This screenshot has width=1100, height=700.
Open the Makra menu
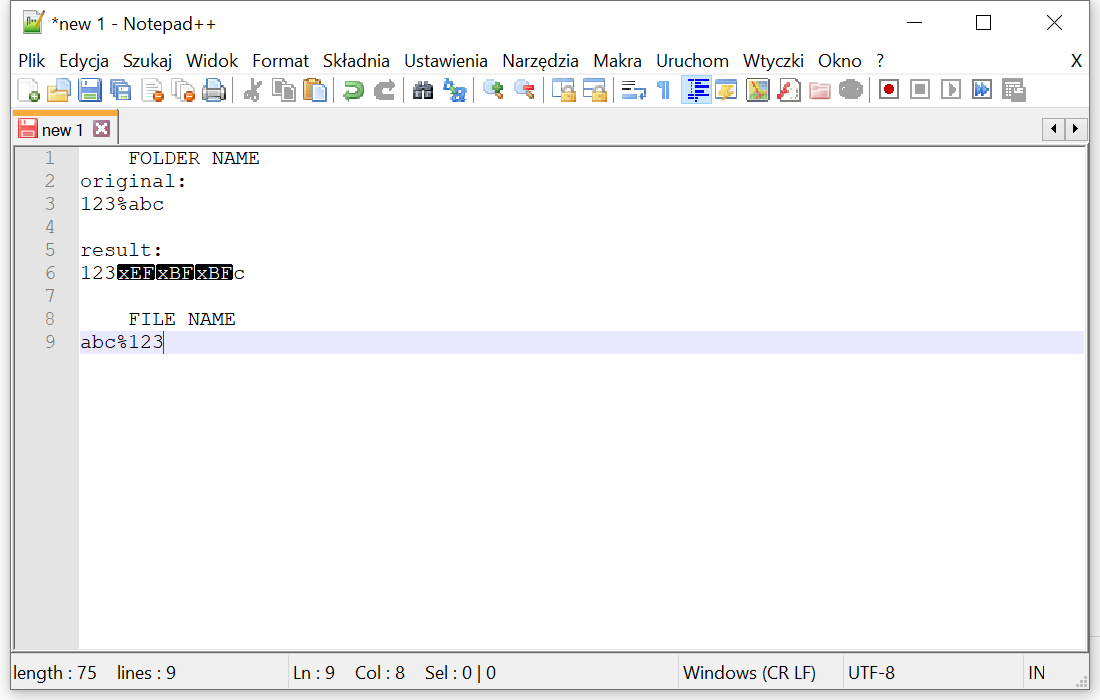click(x=617, y=61)
